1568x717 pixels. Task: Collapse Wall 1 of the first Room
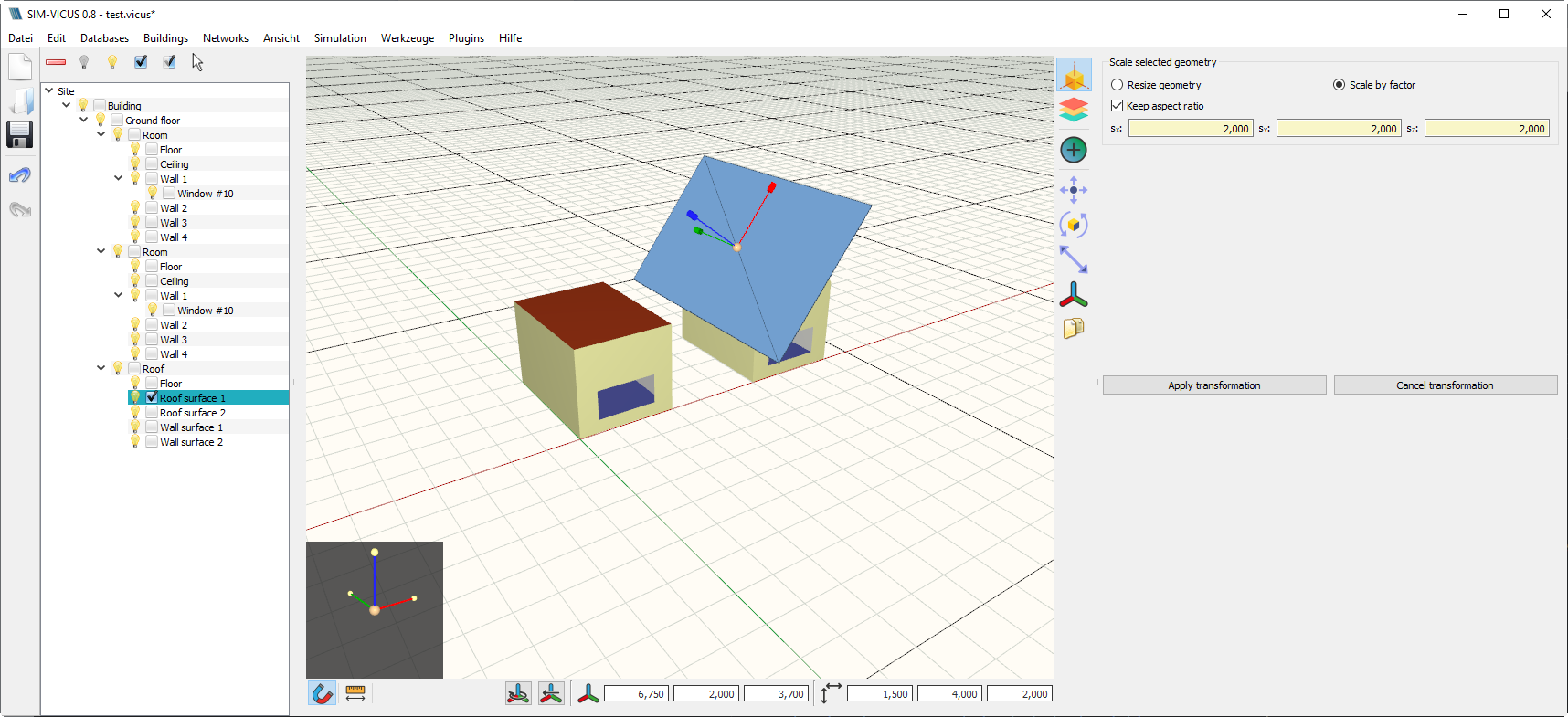click(x=118, y=178)
